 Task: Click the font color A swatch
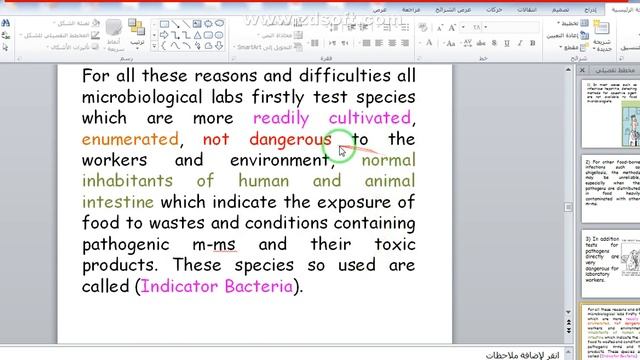(x=429, y=43)
